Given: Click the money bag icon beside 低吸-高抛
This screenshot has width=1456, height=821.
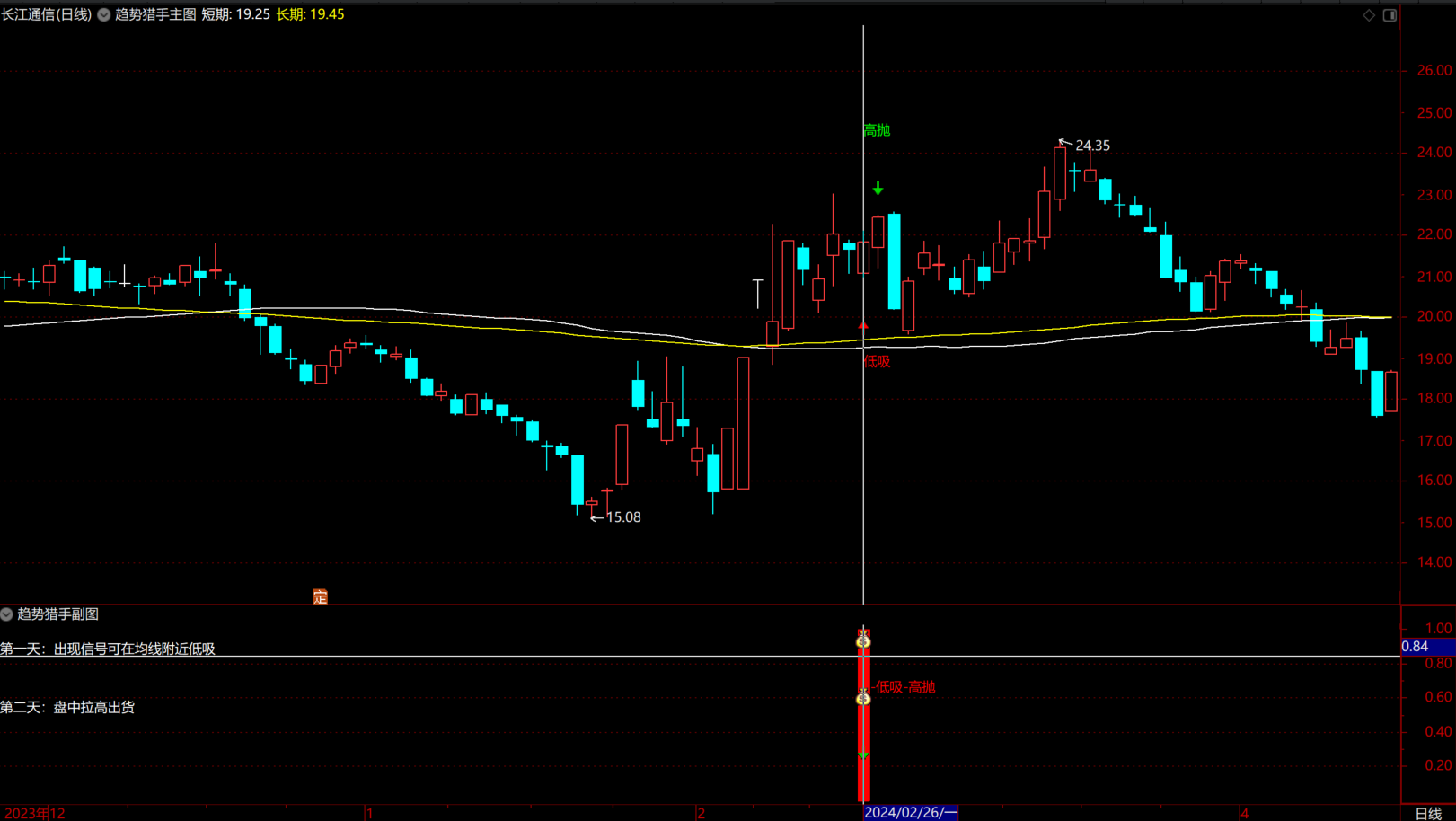Looking at the screenshot, I should click(x=863, y=697).
